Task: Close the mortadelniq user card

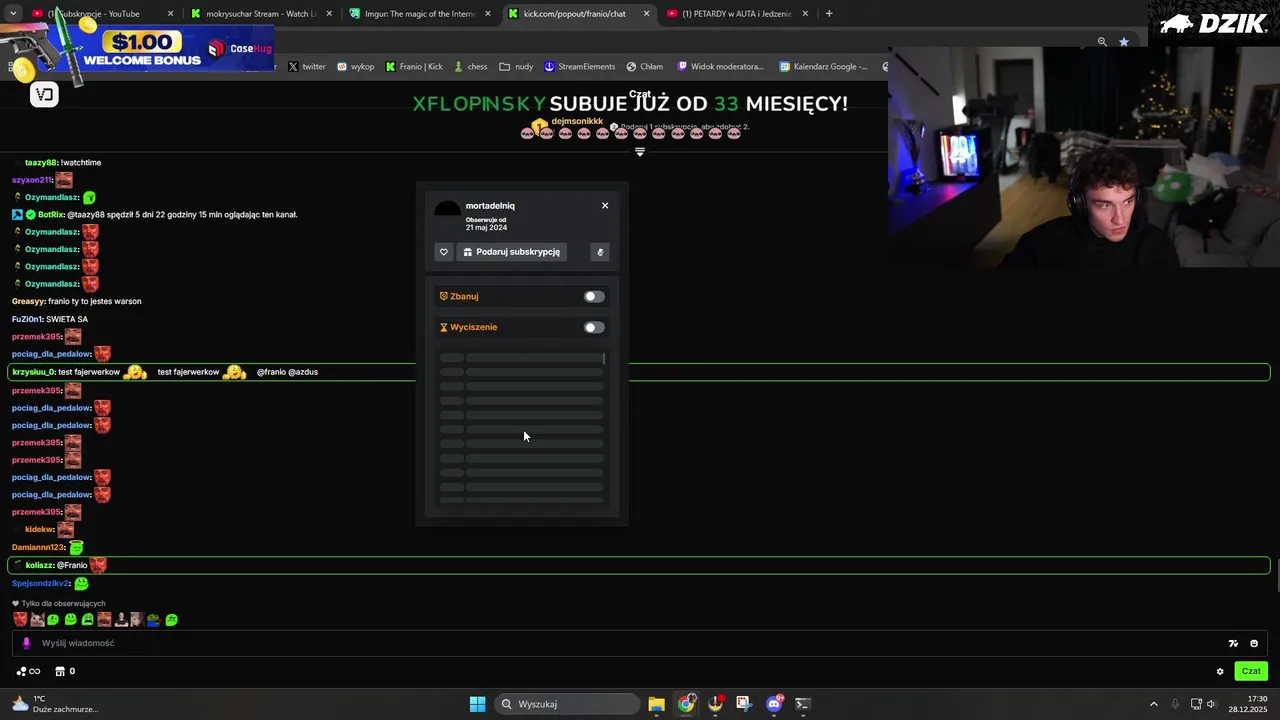Action: [x=605, y=206]
